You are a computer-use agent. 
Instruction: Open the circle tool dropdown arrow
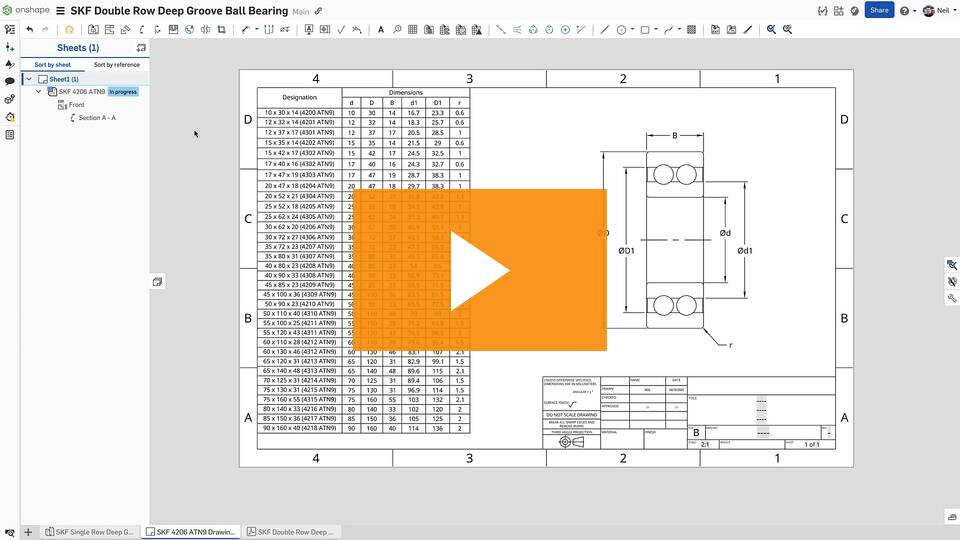pyautogui.click(x=632, y=29)
